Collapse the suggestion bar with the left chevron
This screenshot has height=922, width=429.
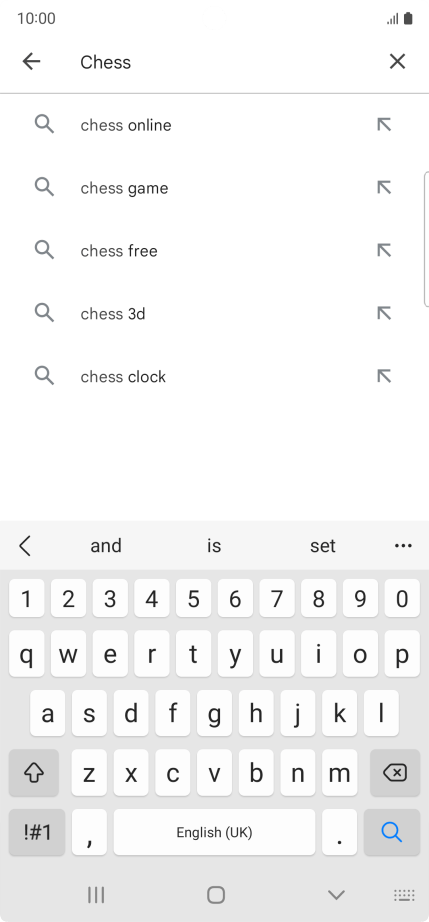pyautogui.click(x=24, y=546)
